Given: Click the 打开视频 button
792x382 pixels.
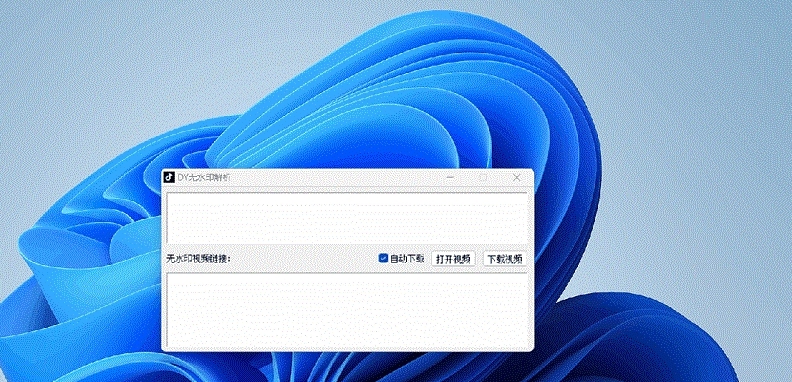Looking at the screenshot, I should [453, 259].
